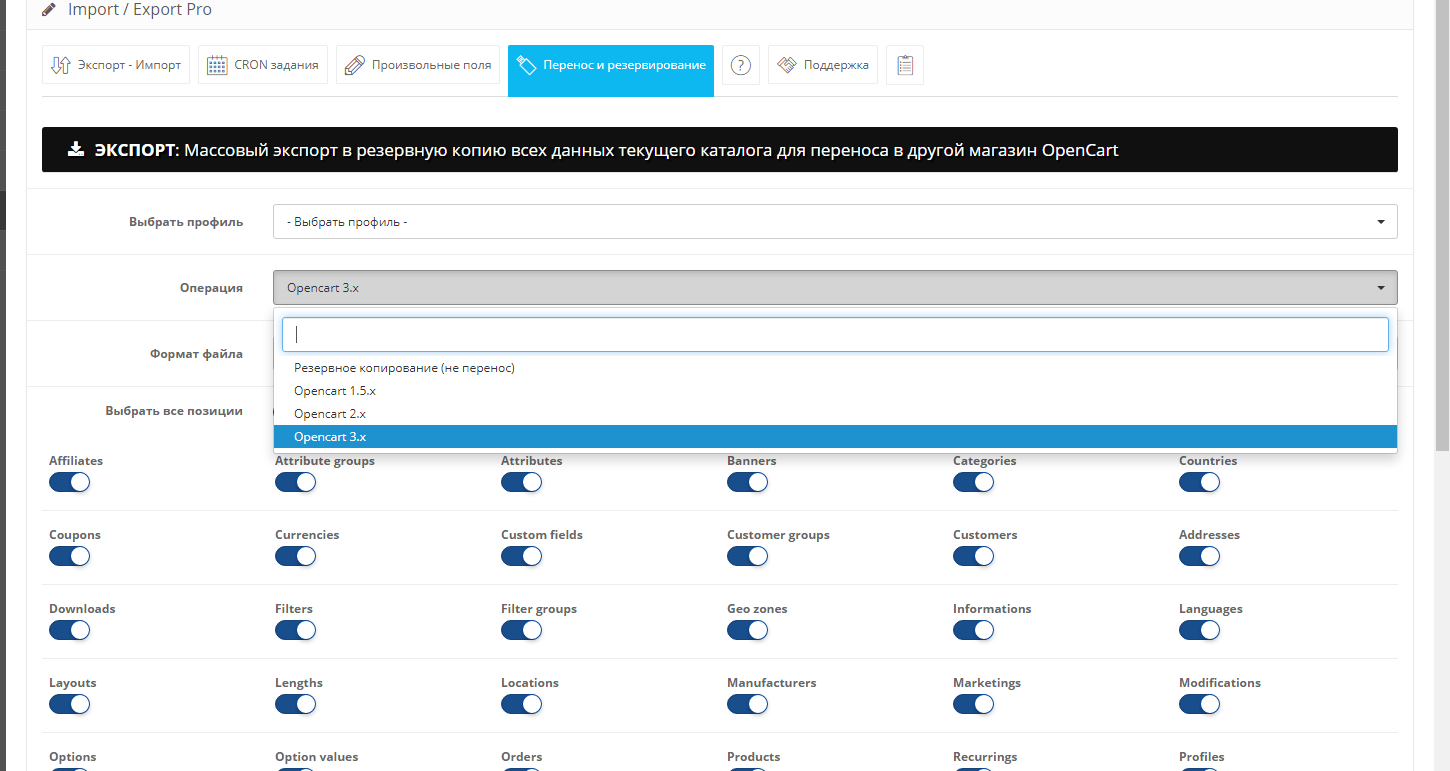Viewport: 1450px width, 771px height.
Task: Click the pencil icon on Произвольные поля tab
Action: click(354, 65)
